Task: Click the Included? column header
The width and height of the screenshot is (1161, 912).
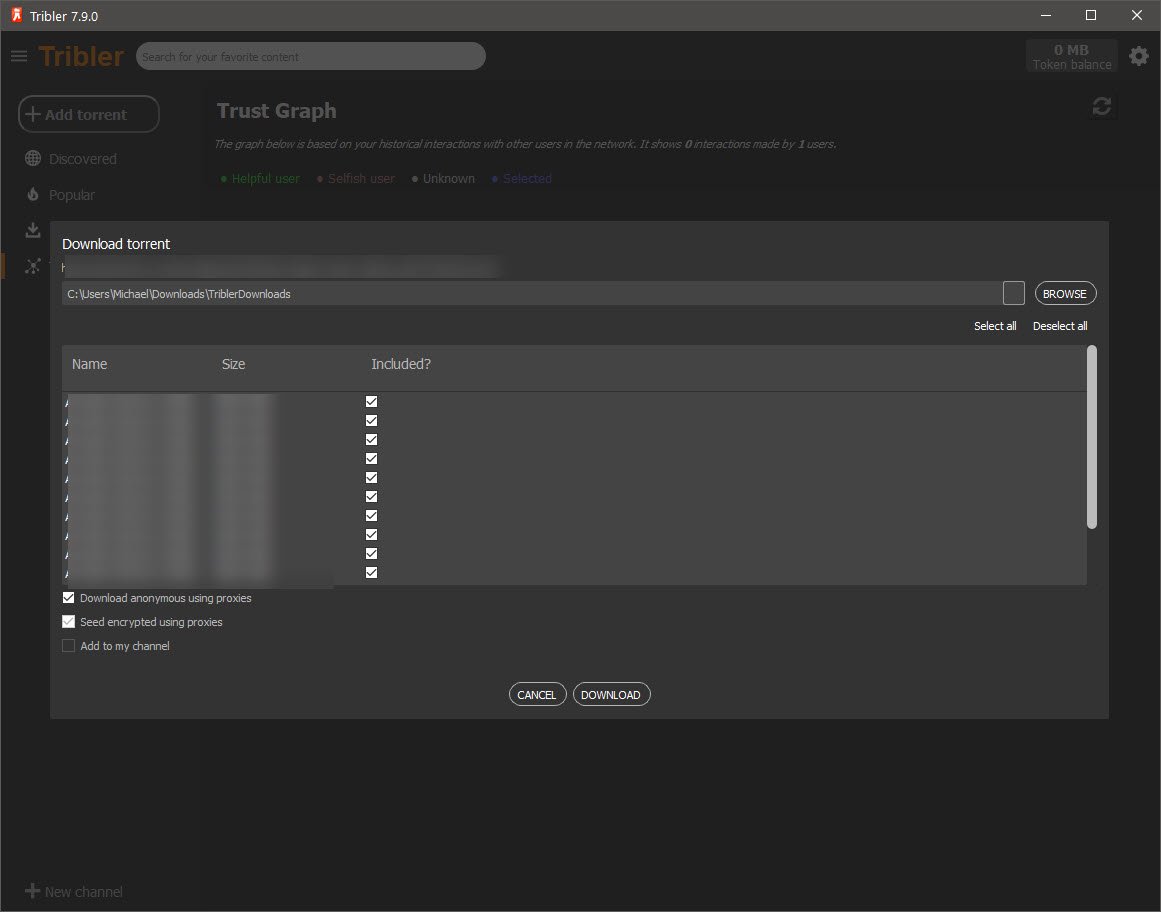Action: click(x=401, y=364)
